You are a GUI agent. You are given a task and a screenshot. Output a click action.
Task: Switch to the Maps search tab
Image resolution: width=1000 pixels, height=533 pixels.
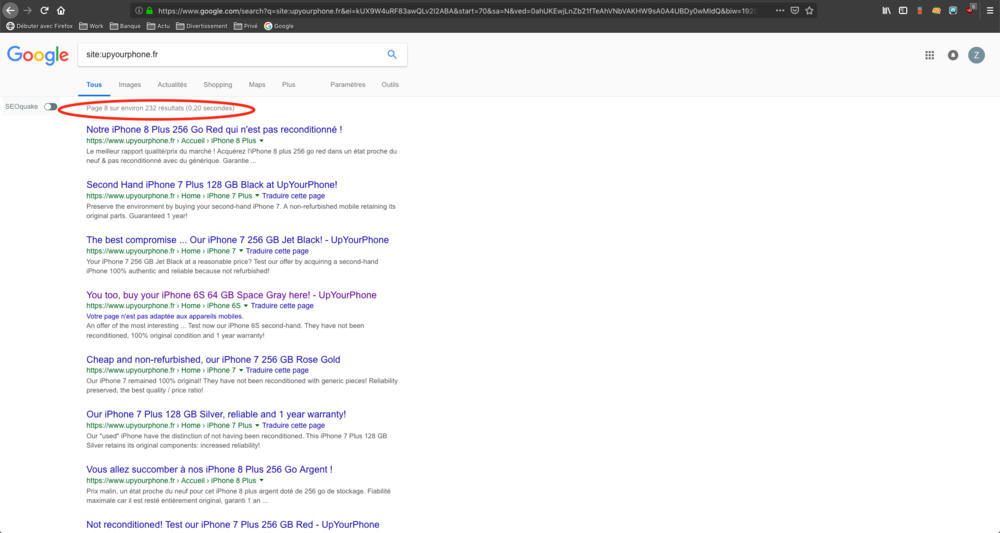(x=257, y=85)
